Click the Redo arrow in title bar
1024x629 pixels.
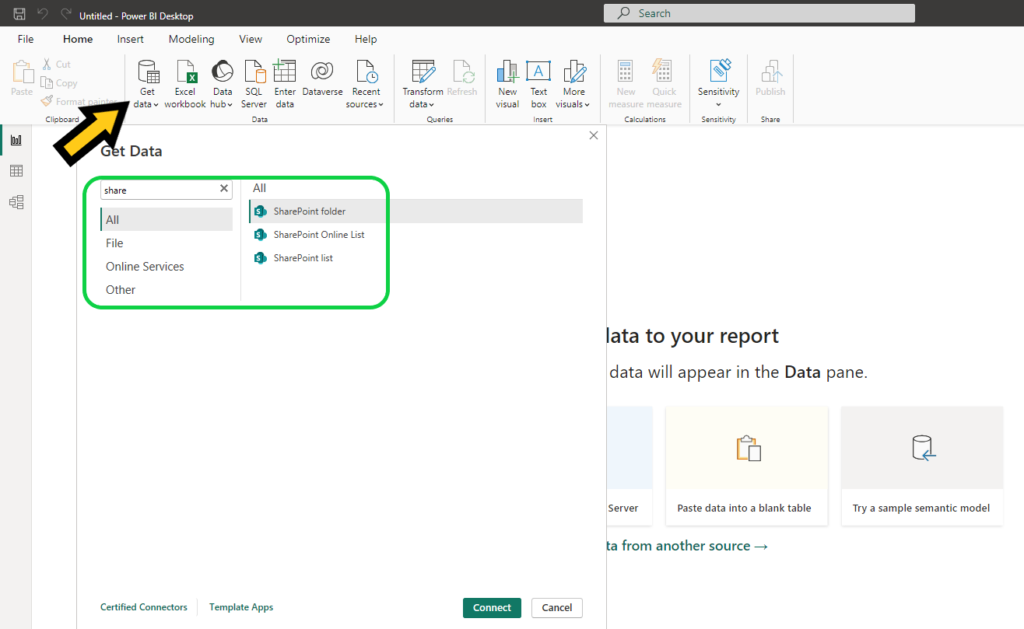(x=65, y=14)
